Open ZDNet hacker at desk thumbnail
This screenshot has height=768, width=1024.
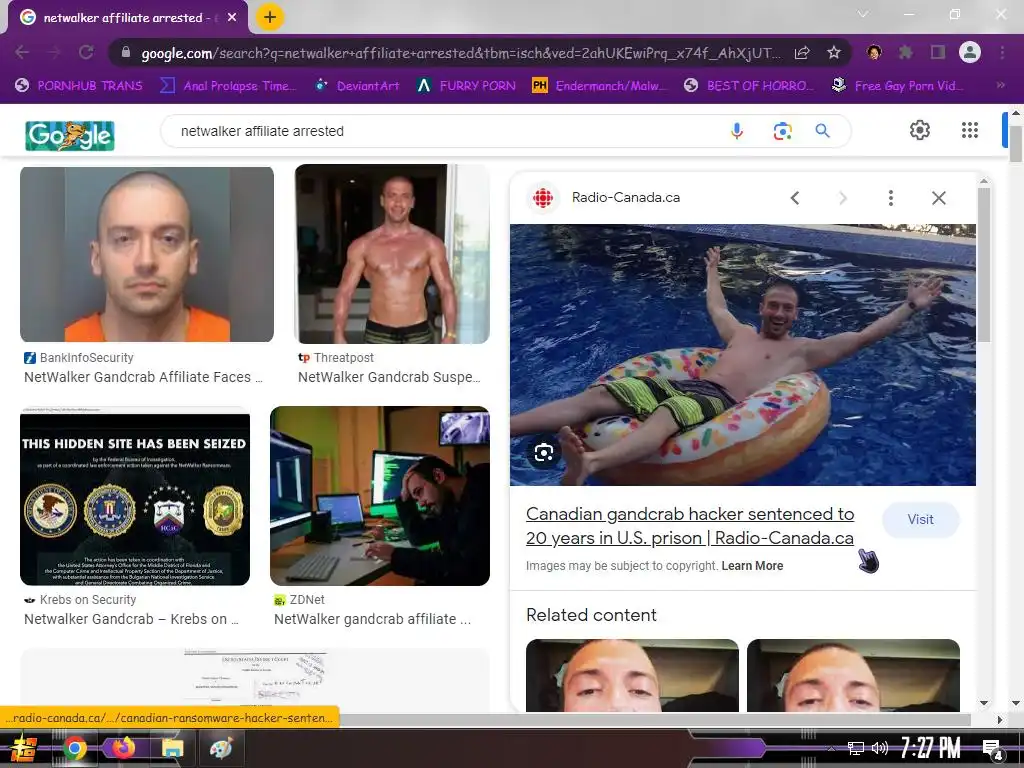pyautogui.click(x=379, y=496)
